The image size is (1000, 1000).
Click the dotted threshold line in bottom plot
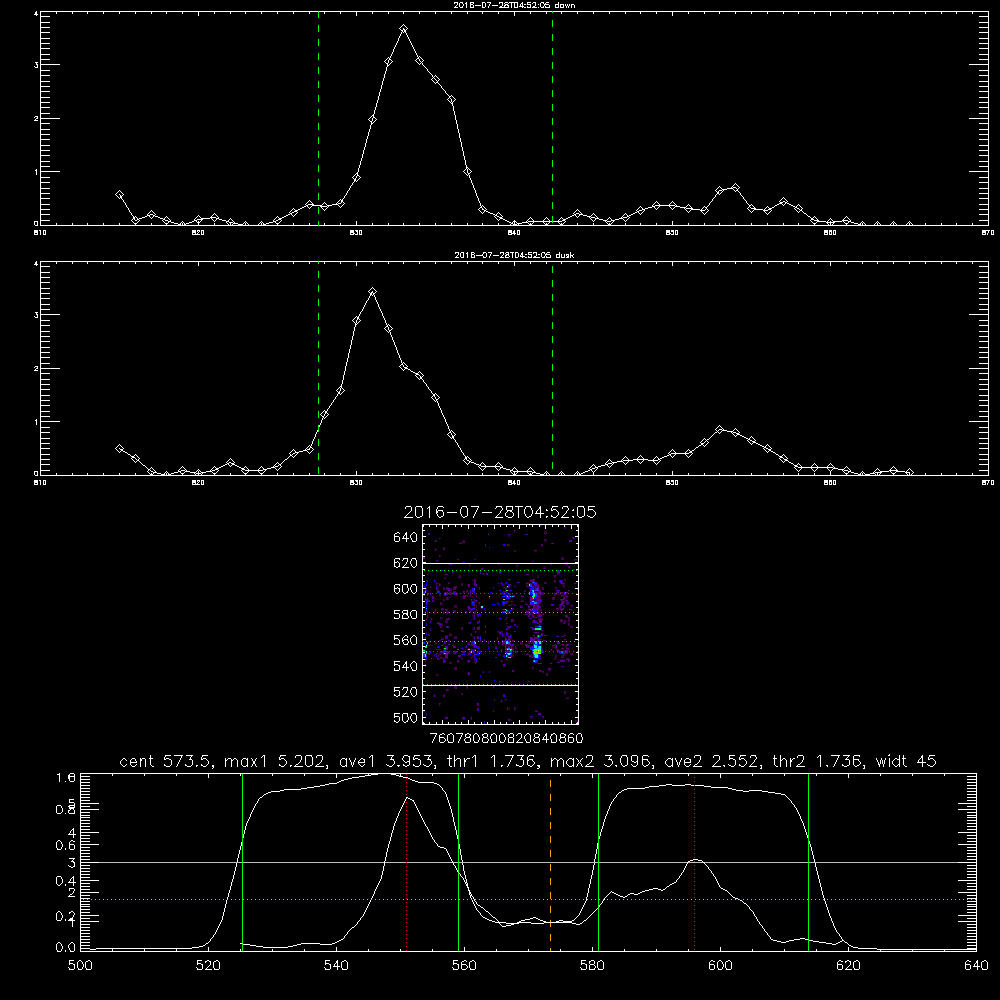528,899
